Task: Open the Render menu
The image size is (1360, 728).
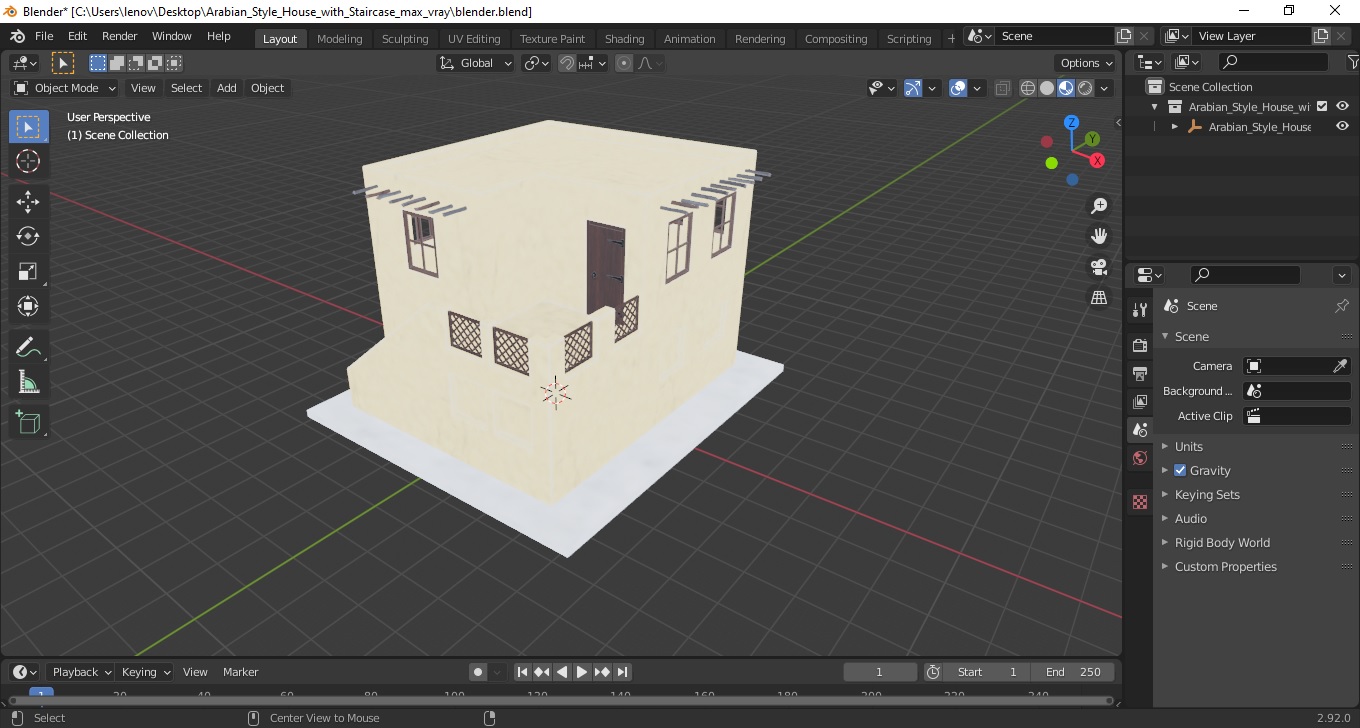Action: (120, 36)
